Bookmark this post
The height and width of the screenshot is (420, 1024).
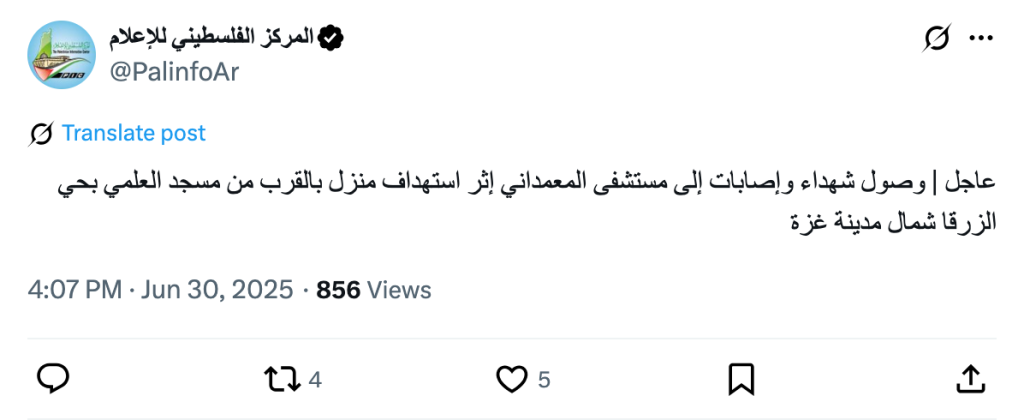click(740, 378)
